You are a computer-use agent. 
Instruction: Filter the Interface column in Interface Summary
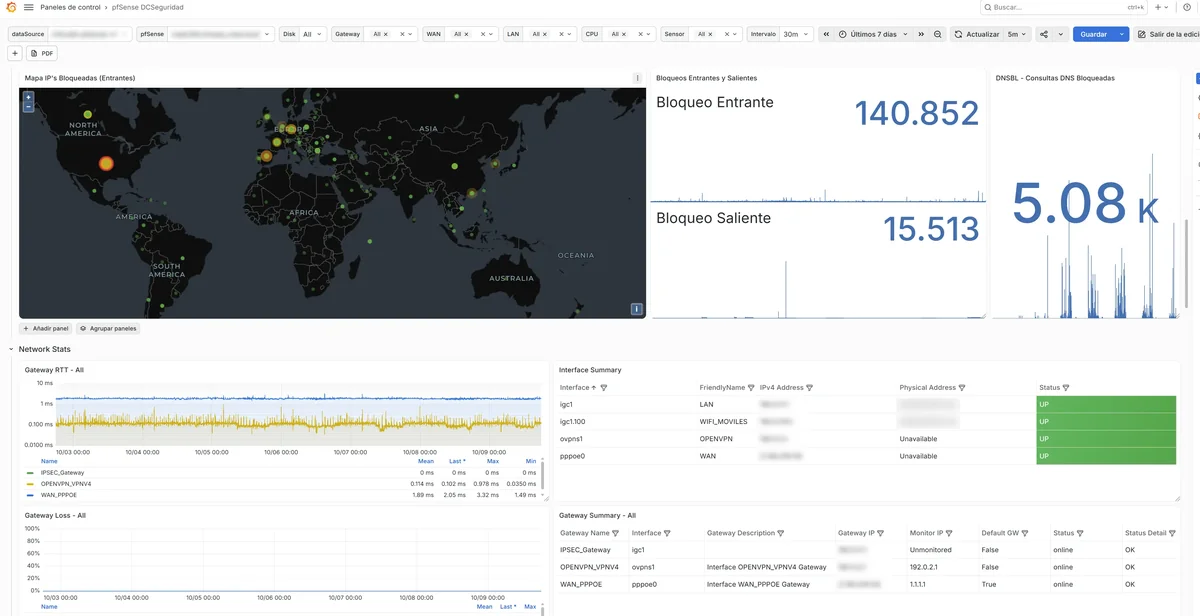point(604,388)
